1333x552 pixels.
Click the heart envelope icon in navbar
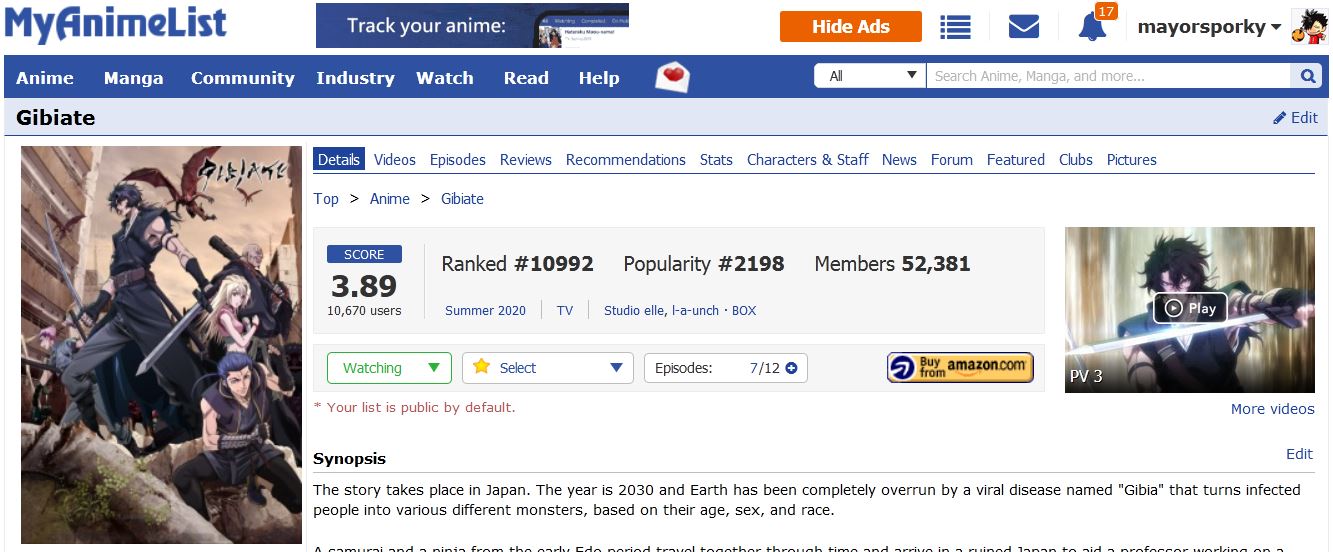(x=673, y=77)
